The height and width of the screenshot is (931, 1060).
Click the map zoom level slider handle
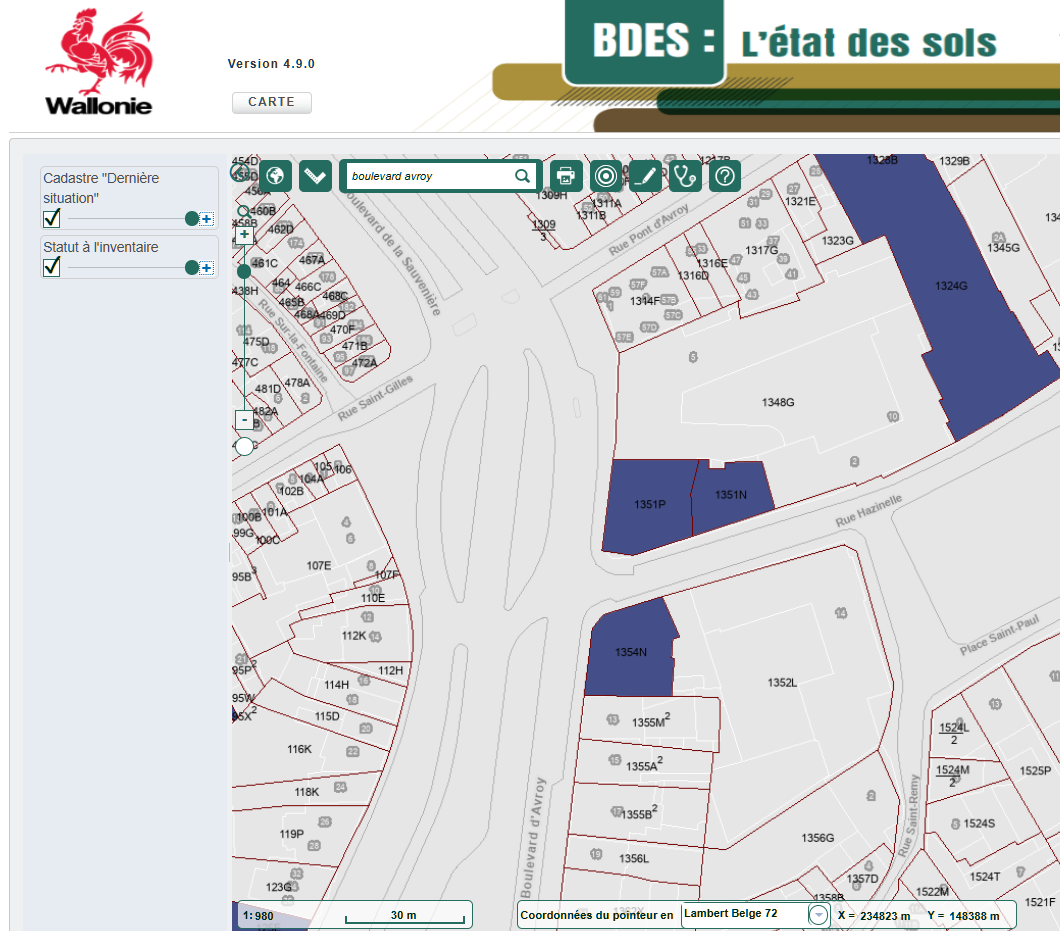(x=244, y=271)
